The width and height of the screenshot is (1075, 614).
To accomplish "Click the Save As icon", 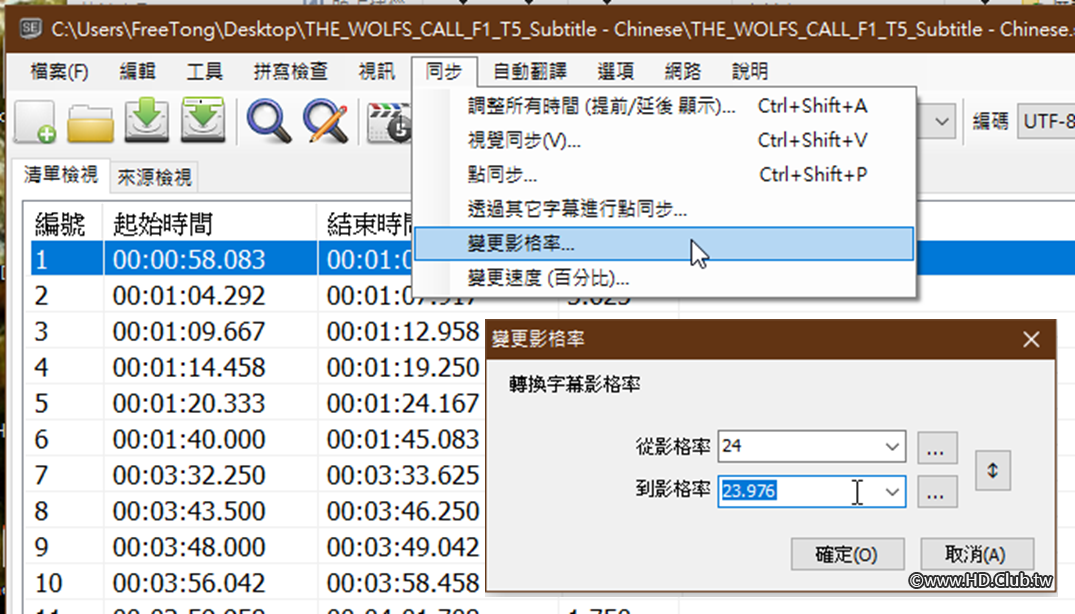I will tap(203, 120).
